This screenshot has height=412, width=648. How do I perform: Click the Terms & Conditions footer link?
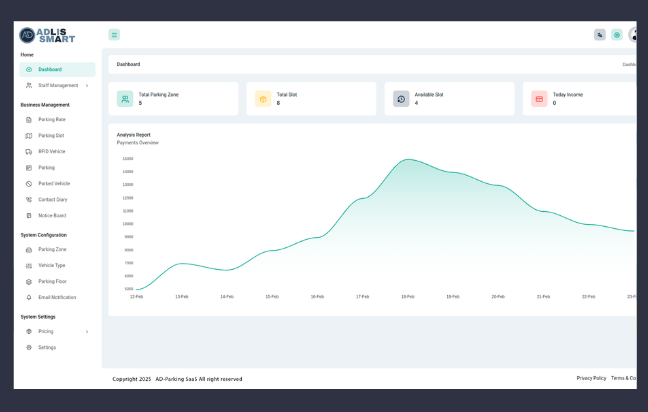click(x=624, y=378)
